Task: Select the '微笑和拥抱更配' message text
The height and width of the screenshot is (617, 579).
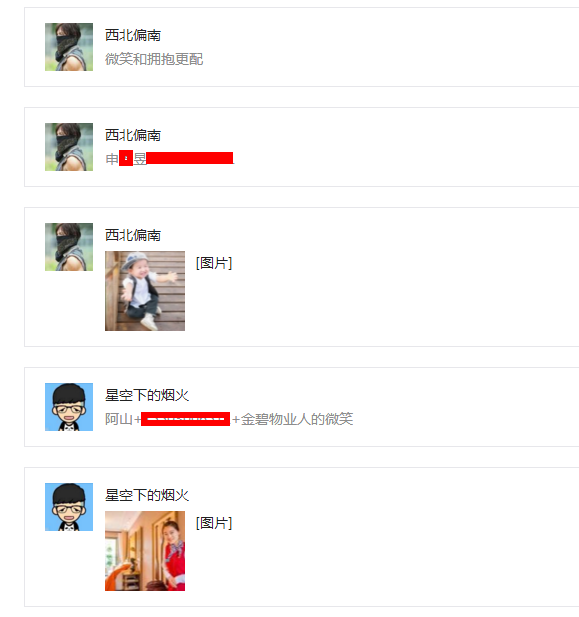Action: point(154,59)
